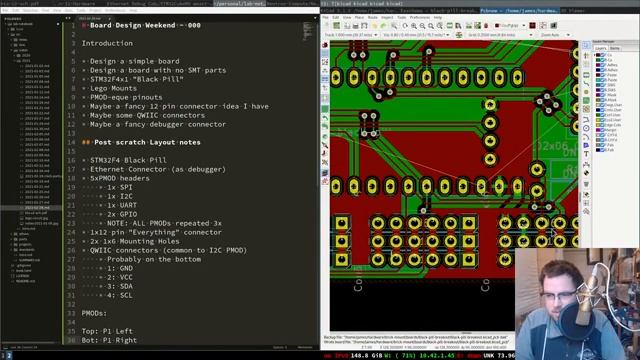
Task: Click the Print board icon
Action: [x=356, y=26]
